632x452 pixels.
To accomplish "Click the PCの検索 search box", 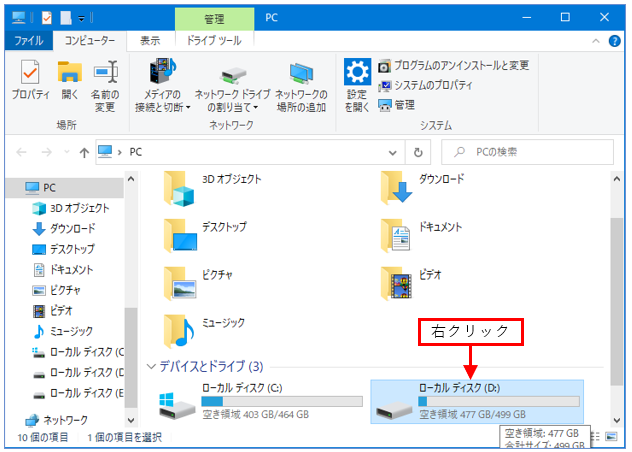I will coord(527,152).
